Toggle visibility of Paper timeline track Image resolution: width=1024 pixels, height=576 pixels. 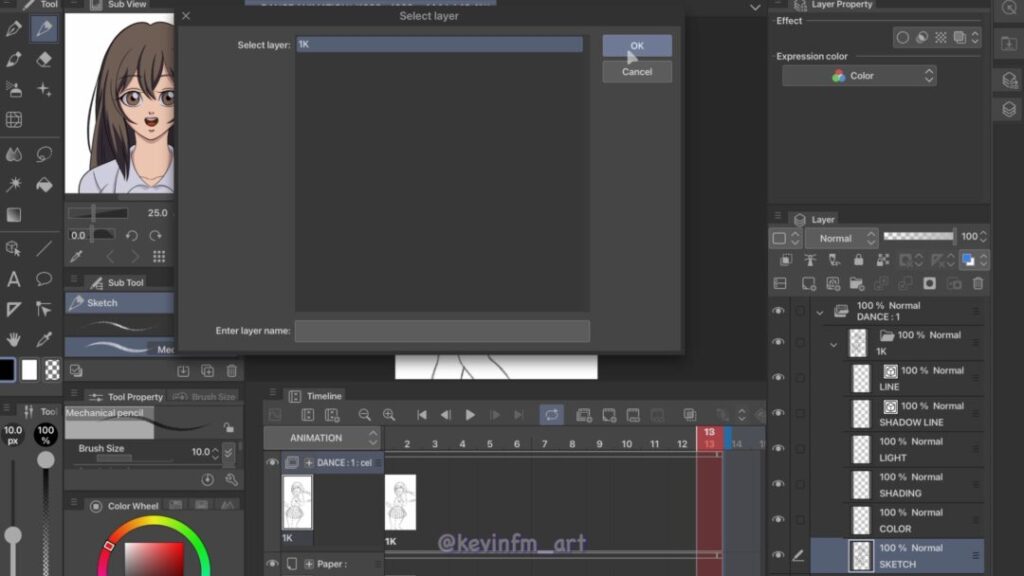(272, 564)
